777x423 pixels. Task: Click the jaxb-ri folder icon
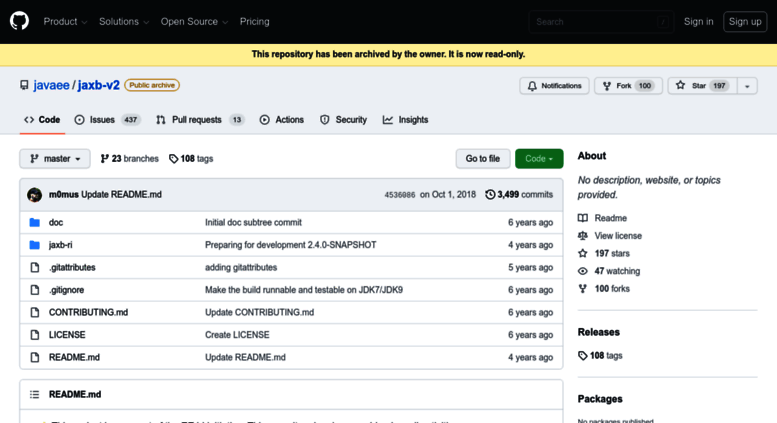click(35, 245)
